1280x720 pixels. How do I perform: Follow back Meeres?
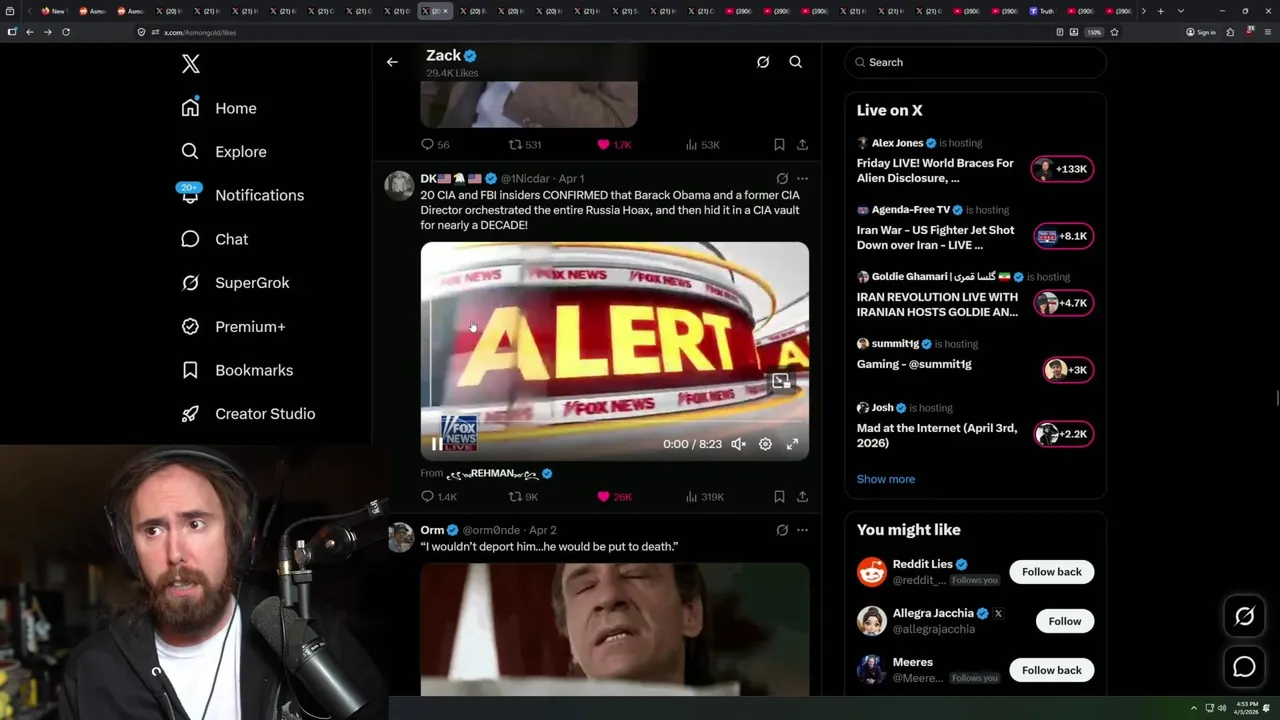1051,670
